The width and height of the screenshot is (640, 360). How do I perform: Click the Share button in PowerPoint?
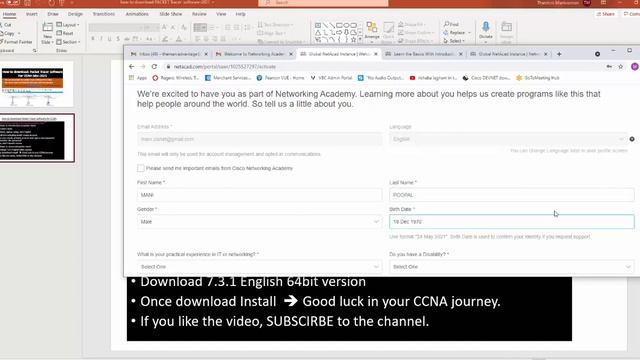coord(606,14)
